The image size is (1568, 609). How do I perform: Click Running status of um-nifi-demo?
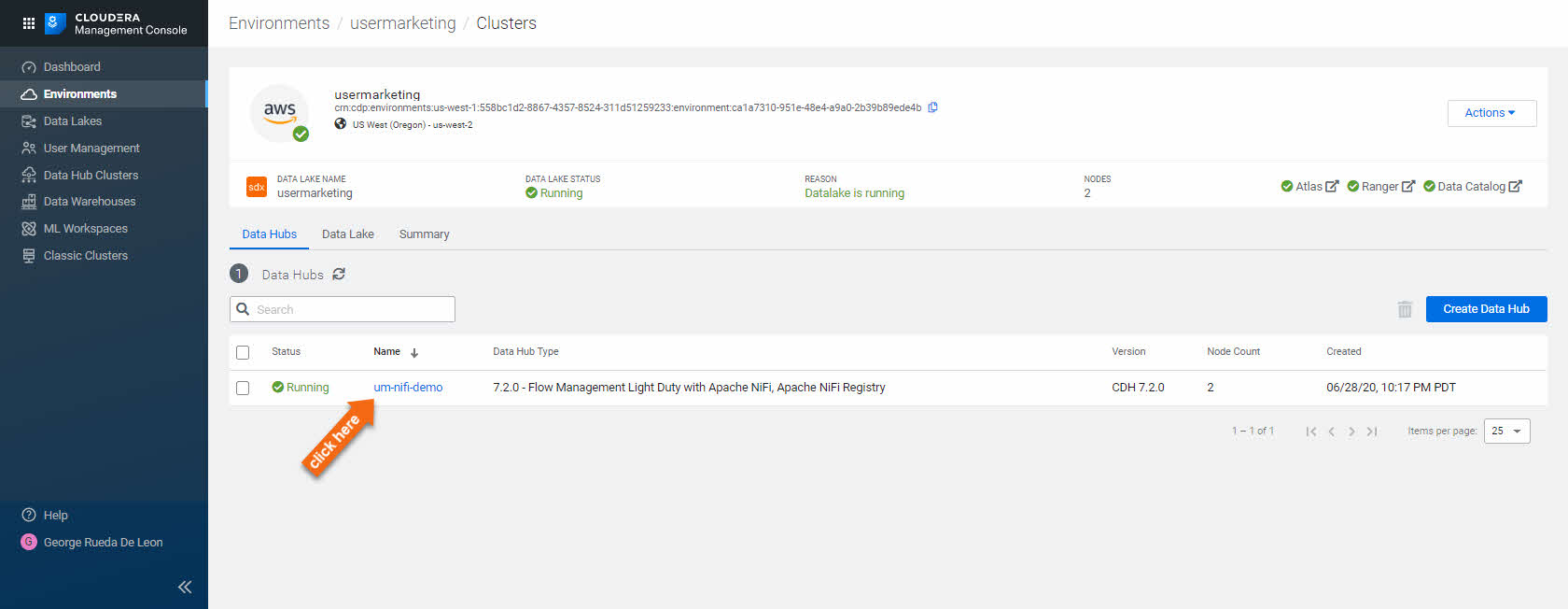click(301, 388)
